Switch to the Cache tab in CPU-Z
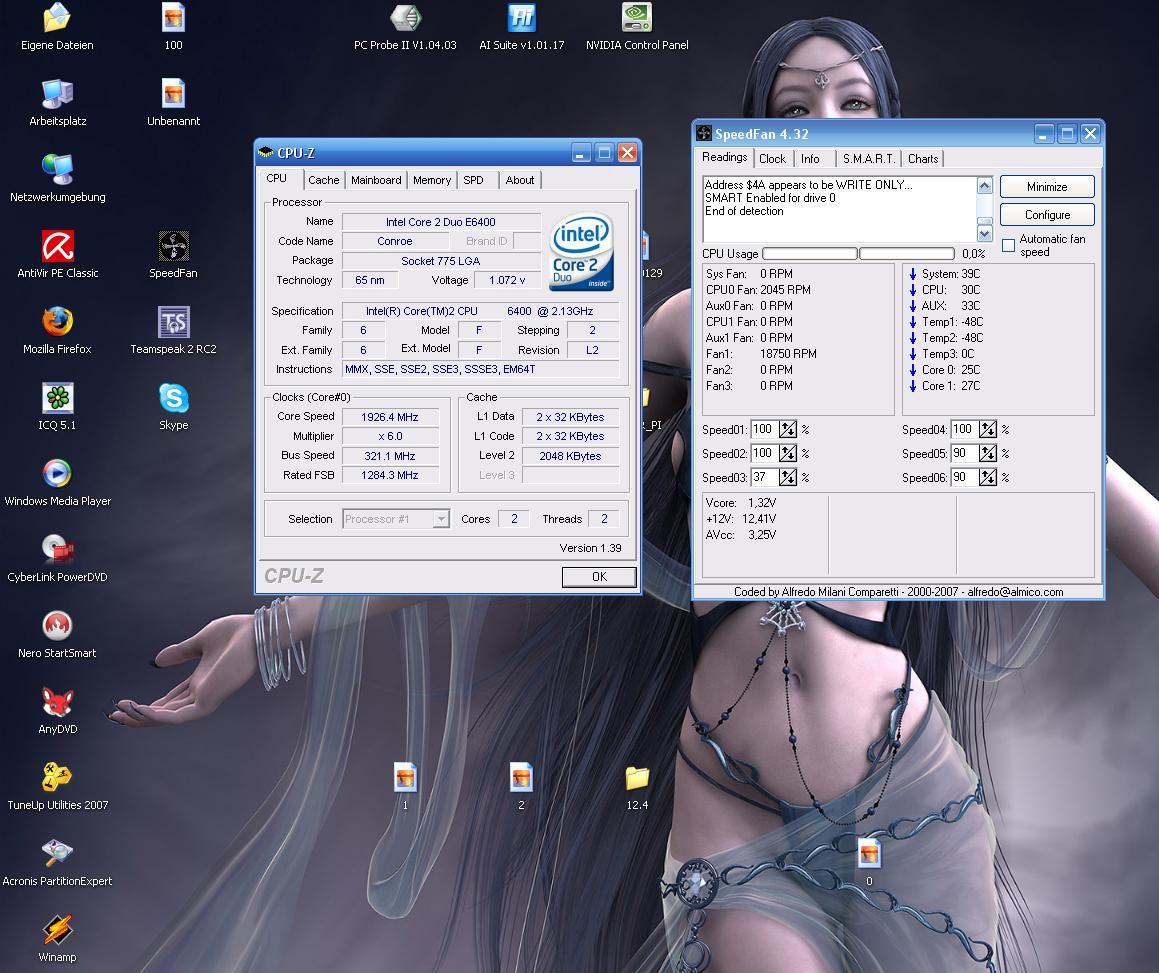Viewport: 1159px width, 973px height. (x=324, y=180)
